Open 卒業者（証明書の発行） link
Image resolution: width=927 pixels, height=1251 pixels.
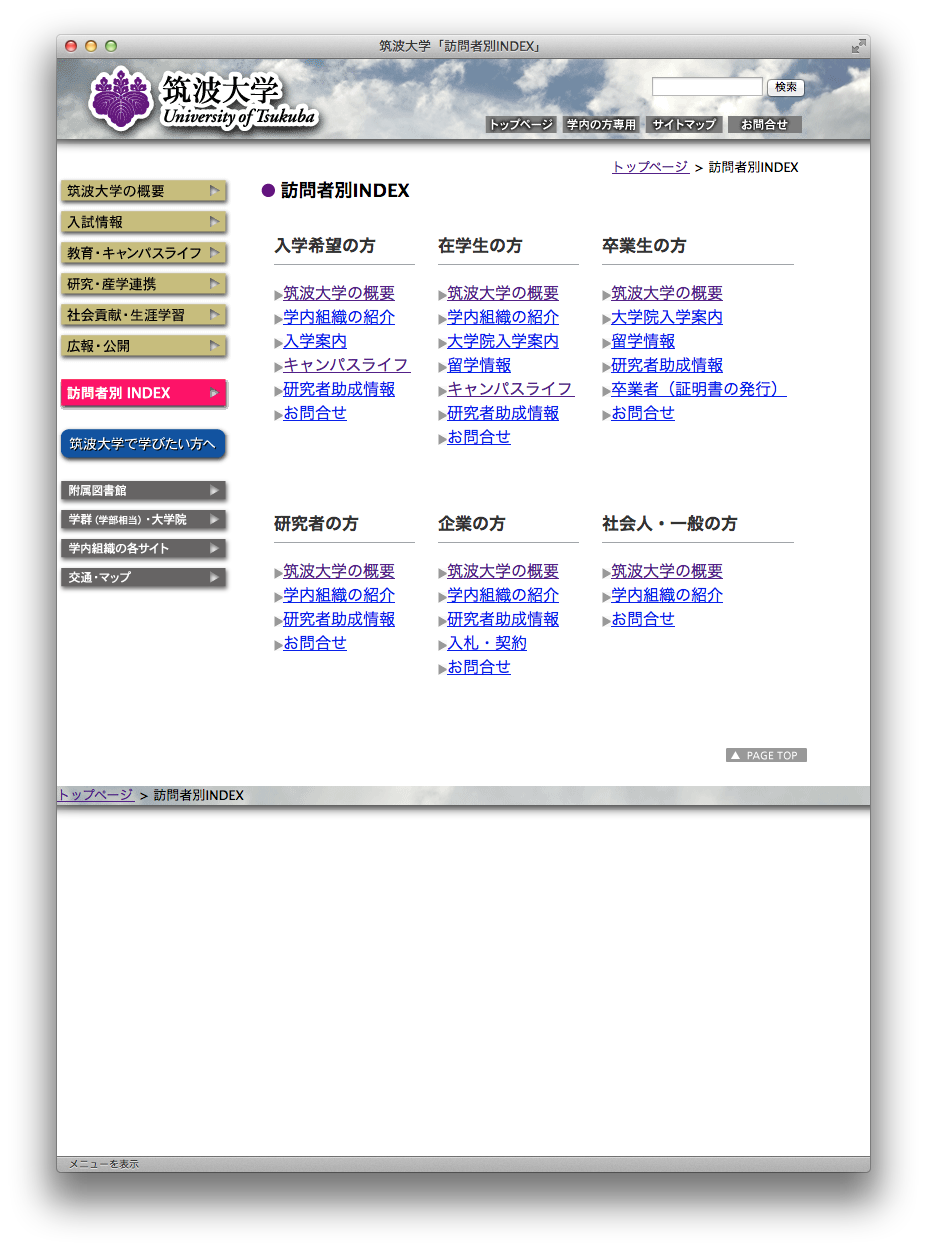click(698, 389)
